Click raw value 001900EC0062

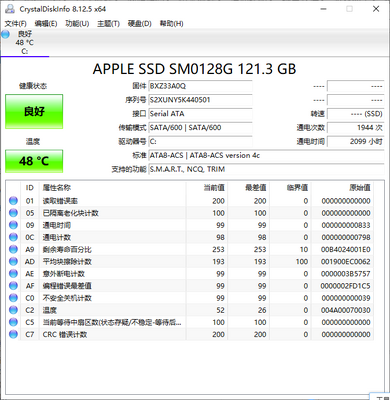(346, 262)
